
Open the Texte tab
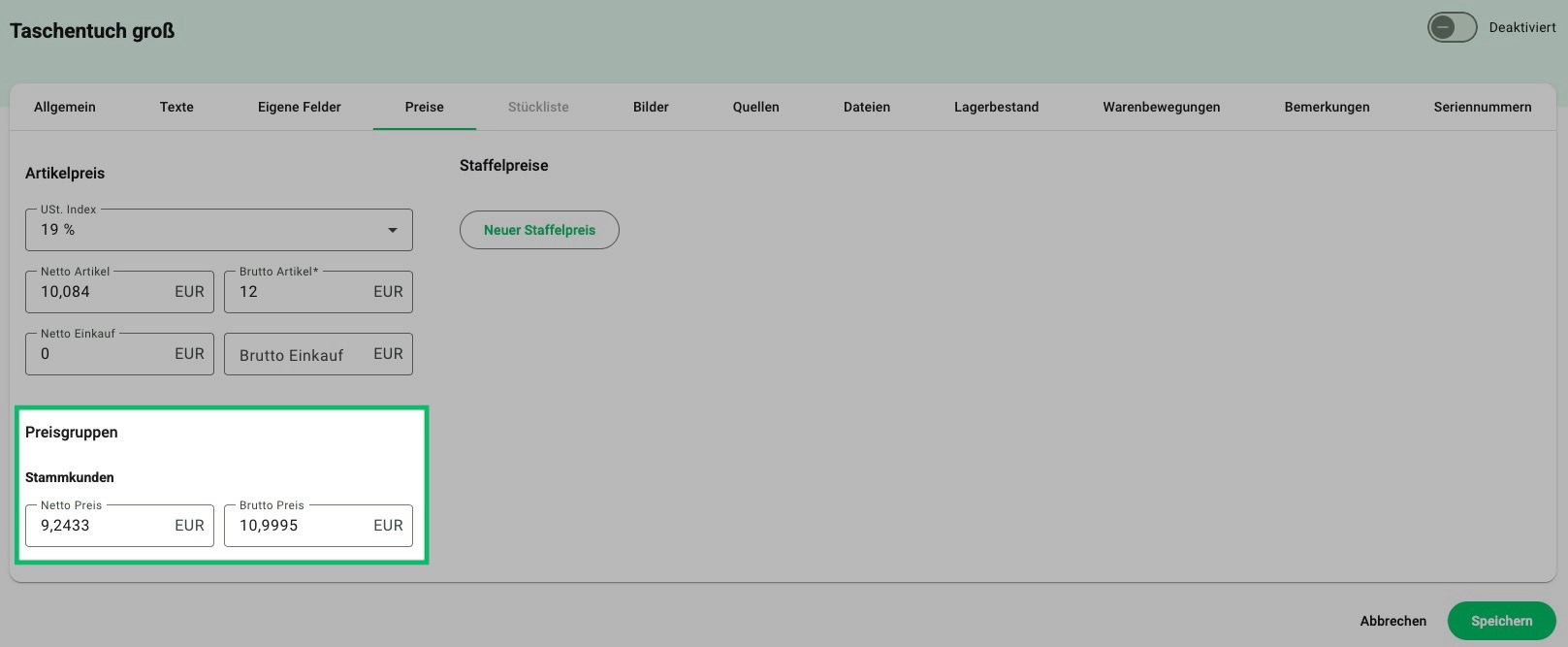(176, 107)
